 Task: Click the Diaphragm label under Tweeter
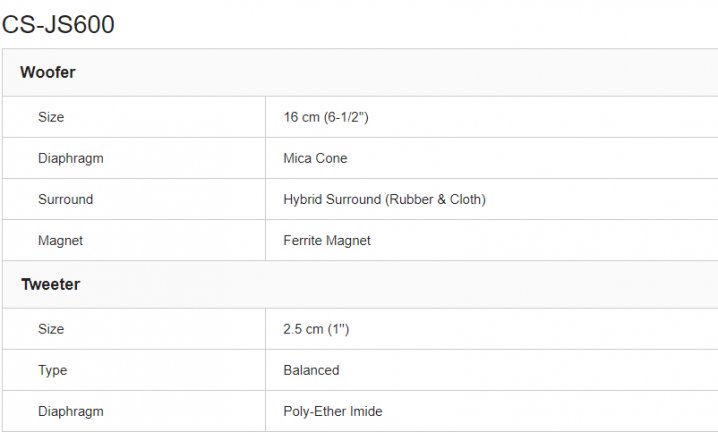pyautogui.click(x=70, y=411)
